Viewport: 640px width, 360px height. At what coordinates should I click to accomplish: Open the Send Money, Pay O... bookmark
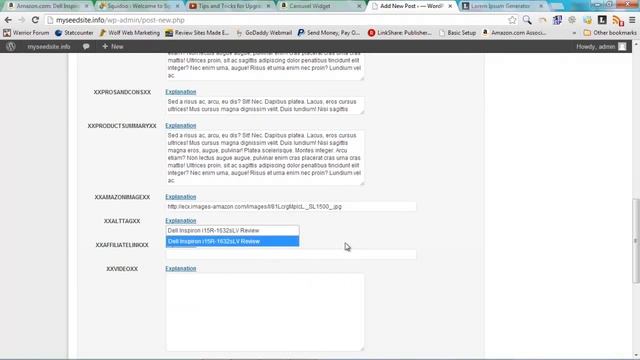(329, 33)
